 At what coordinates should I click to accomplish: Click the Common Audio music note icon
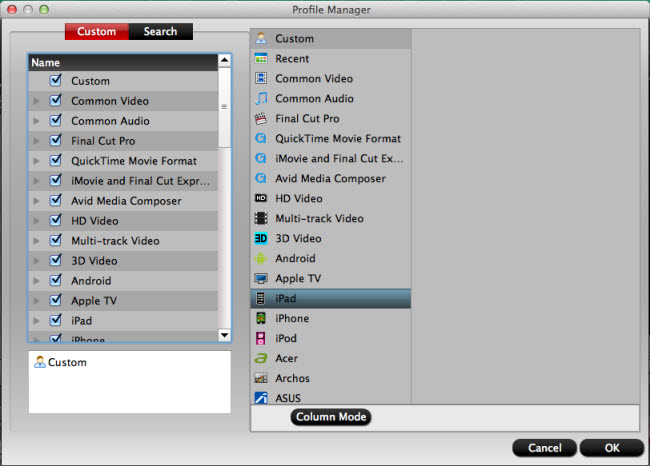[x=261, y=98]
